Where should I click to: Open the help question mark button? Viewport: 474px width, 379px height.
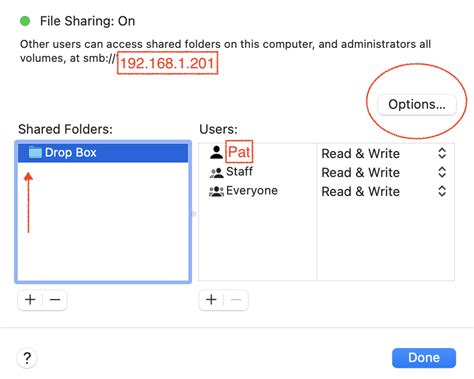pos(27,358)
